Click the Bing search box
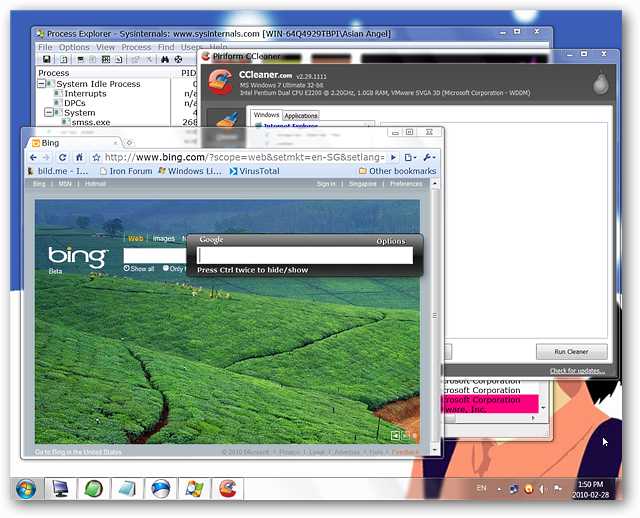The image size is (640, 518). (155, 256)
